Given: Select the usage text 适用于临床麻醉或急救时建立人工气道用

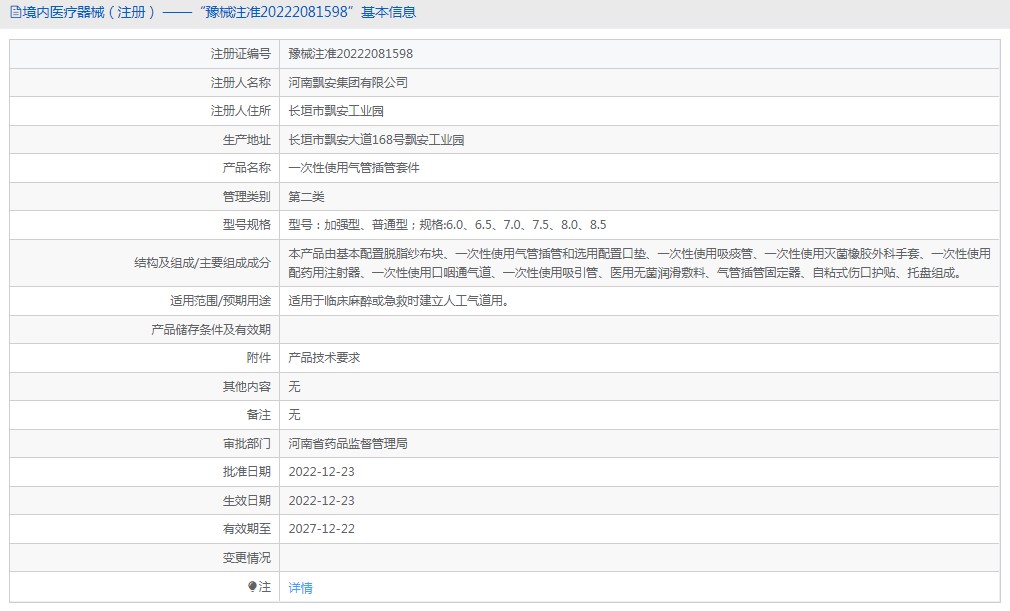Looking at the screenshot, I should (x=399, y=301).
